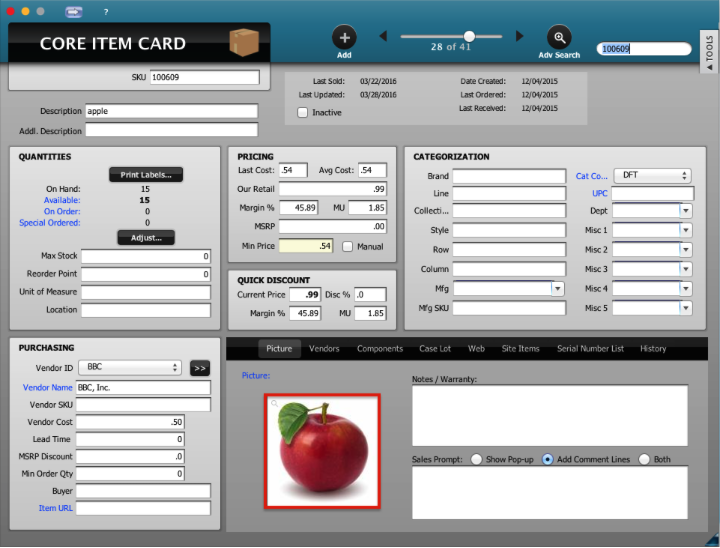Open the Cat Code DFT dropdown
This screenshot has width=720, height=548.
click(652, 175)
